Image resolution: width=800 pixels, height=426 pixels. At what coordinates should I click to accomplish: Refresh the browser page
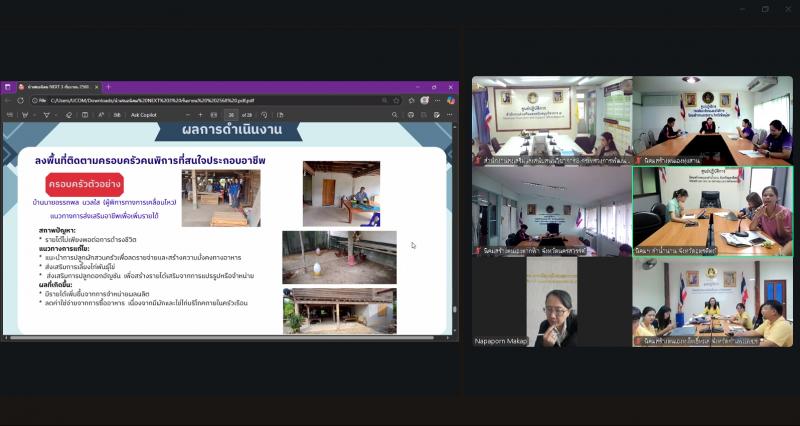20,101
